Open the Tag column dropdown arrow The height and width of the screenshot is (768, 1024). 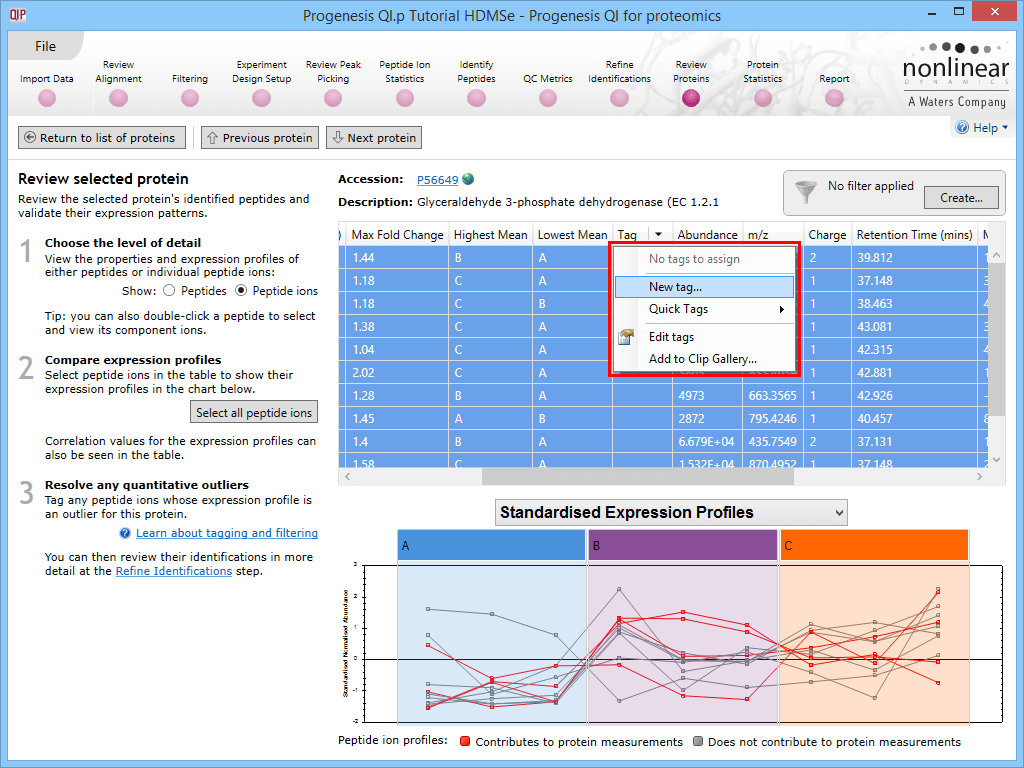pyautogui.click(x=658, y=234)
